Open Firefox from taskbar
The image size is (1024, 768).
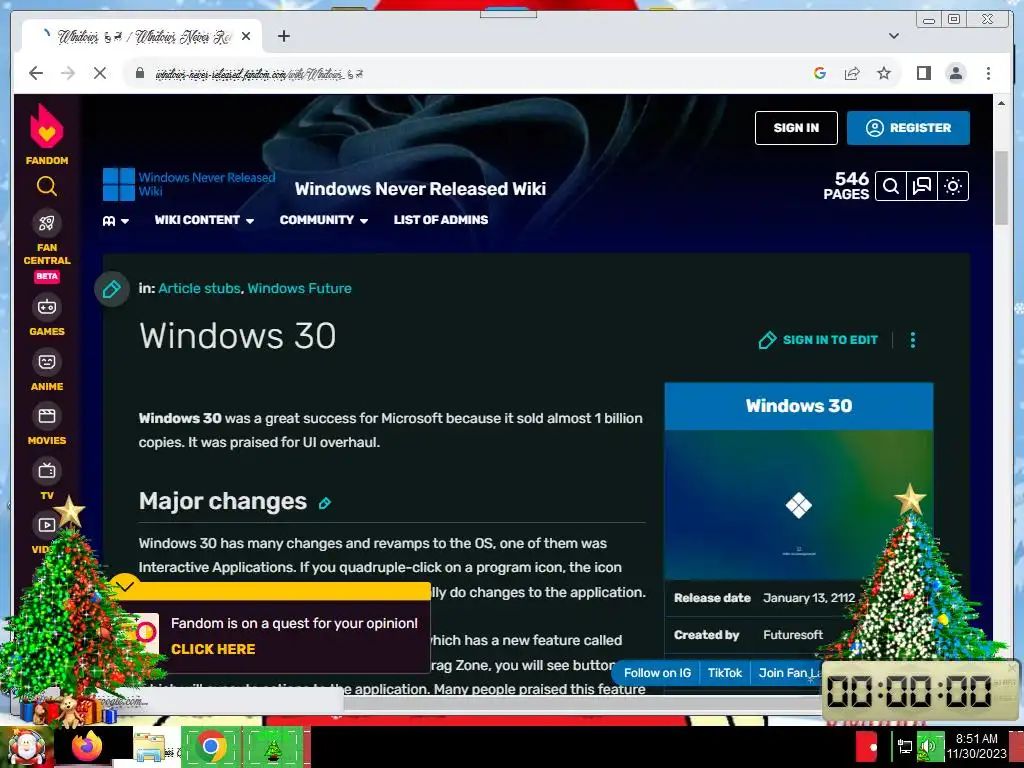[86, 746]
